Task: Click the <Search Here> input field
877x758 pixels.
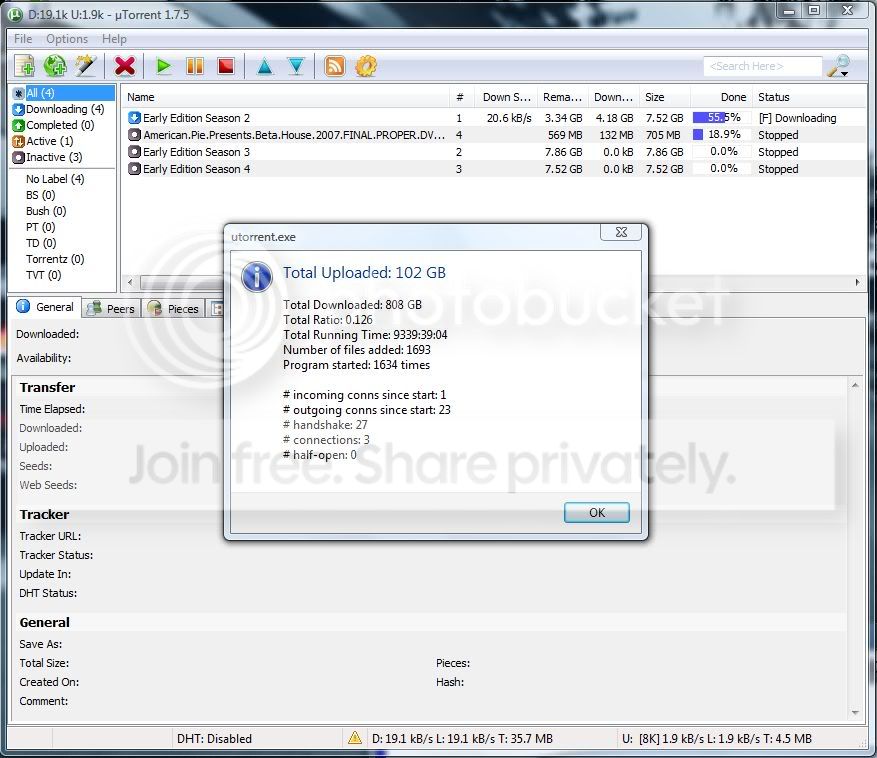Action: click(762, 66)
